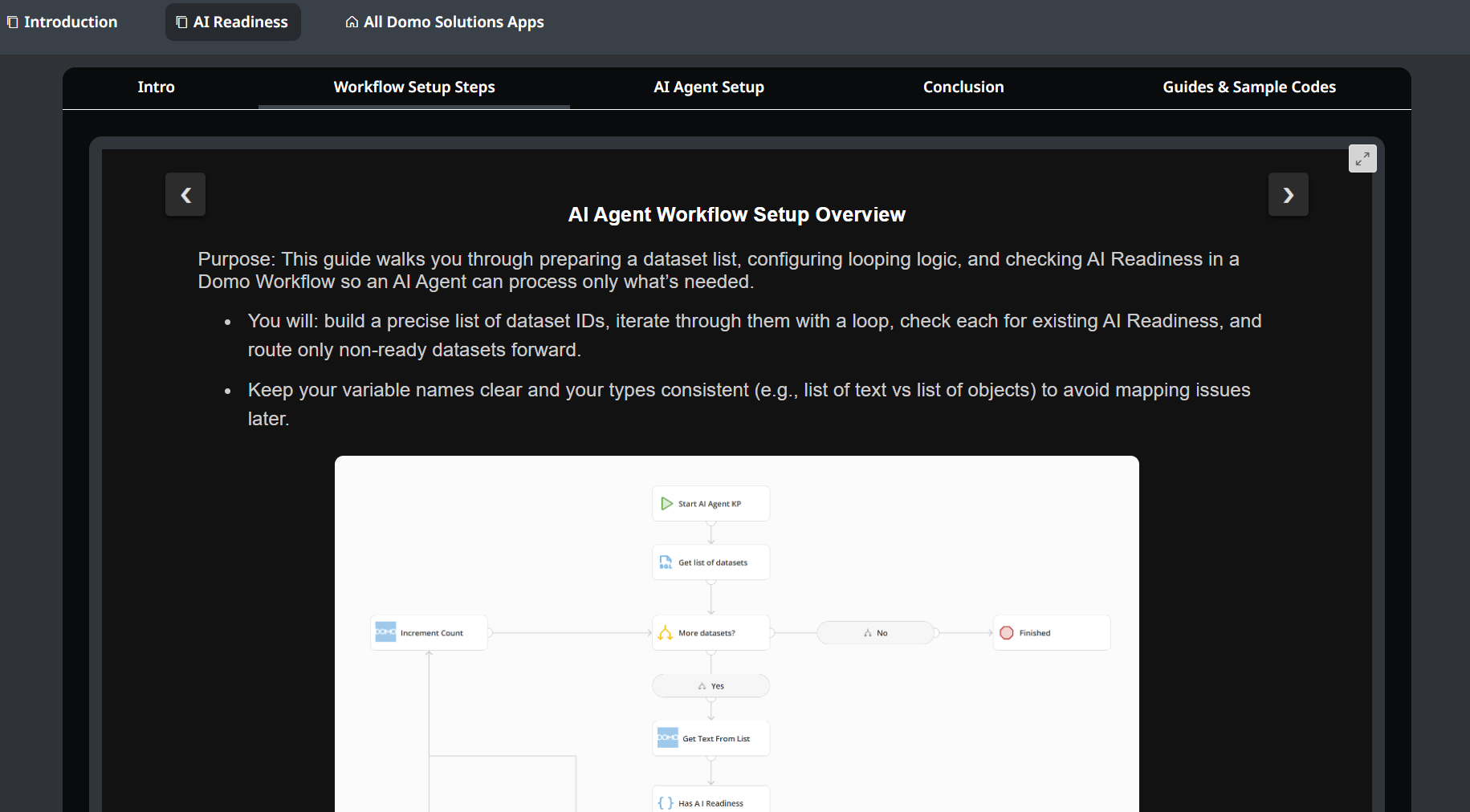Select the Workflow Setup Steps tab
Image resolution: width=1470 pixels, height=812 pixels.
tap(414, 87)
